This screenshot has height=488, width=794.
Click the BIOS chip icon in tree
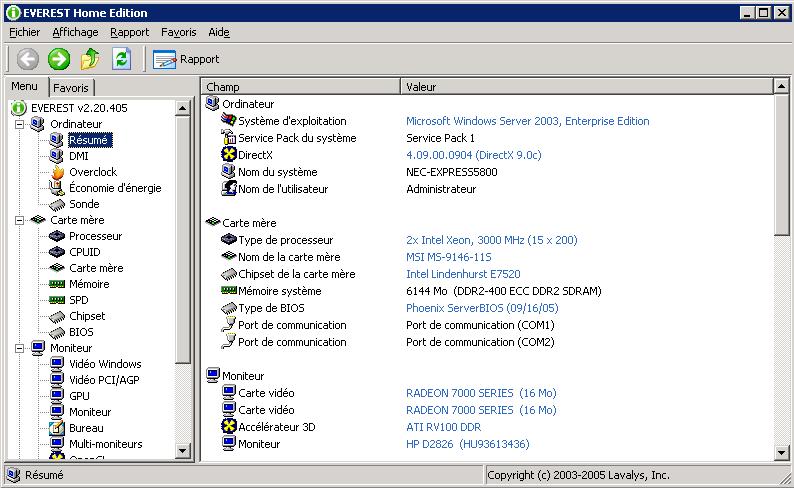tap(57, 333)
